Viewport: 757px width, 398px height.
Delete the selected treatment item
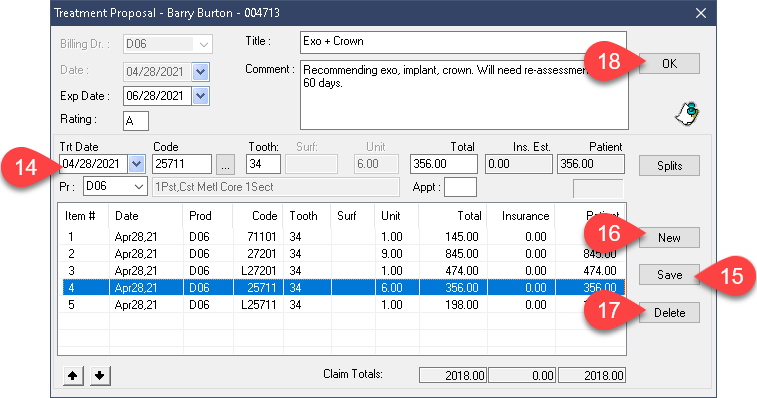coord(669,313)
